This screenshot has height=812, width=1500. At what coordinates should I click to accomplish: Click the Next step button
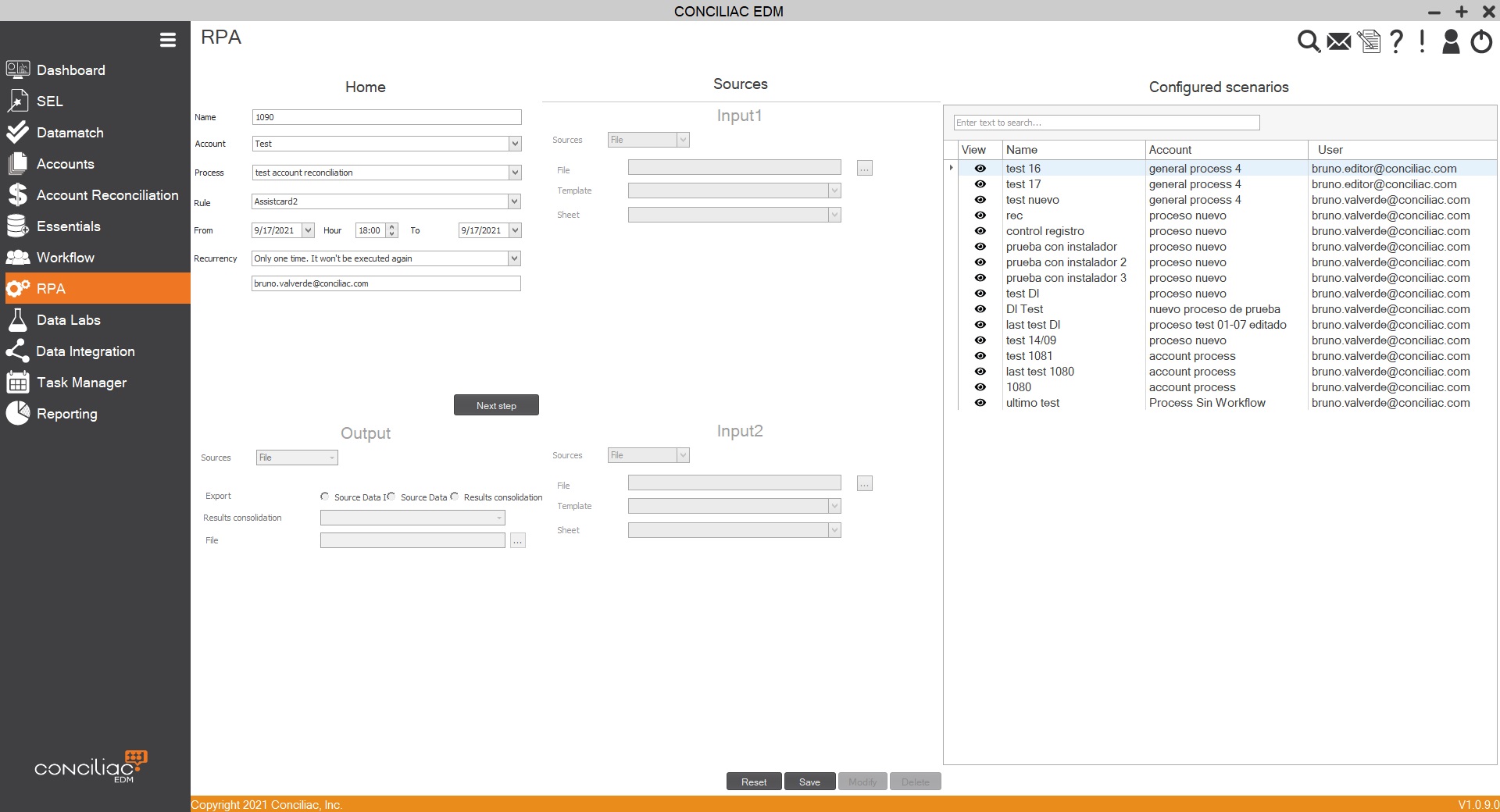pos(496,405)
